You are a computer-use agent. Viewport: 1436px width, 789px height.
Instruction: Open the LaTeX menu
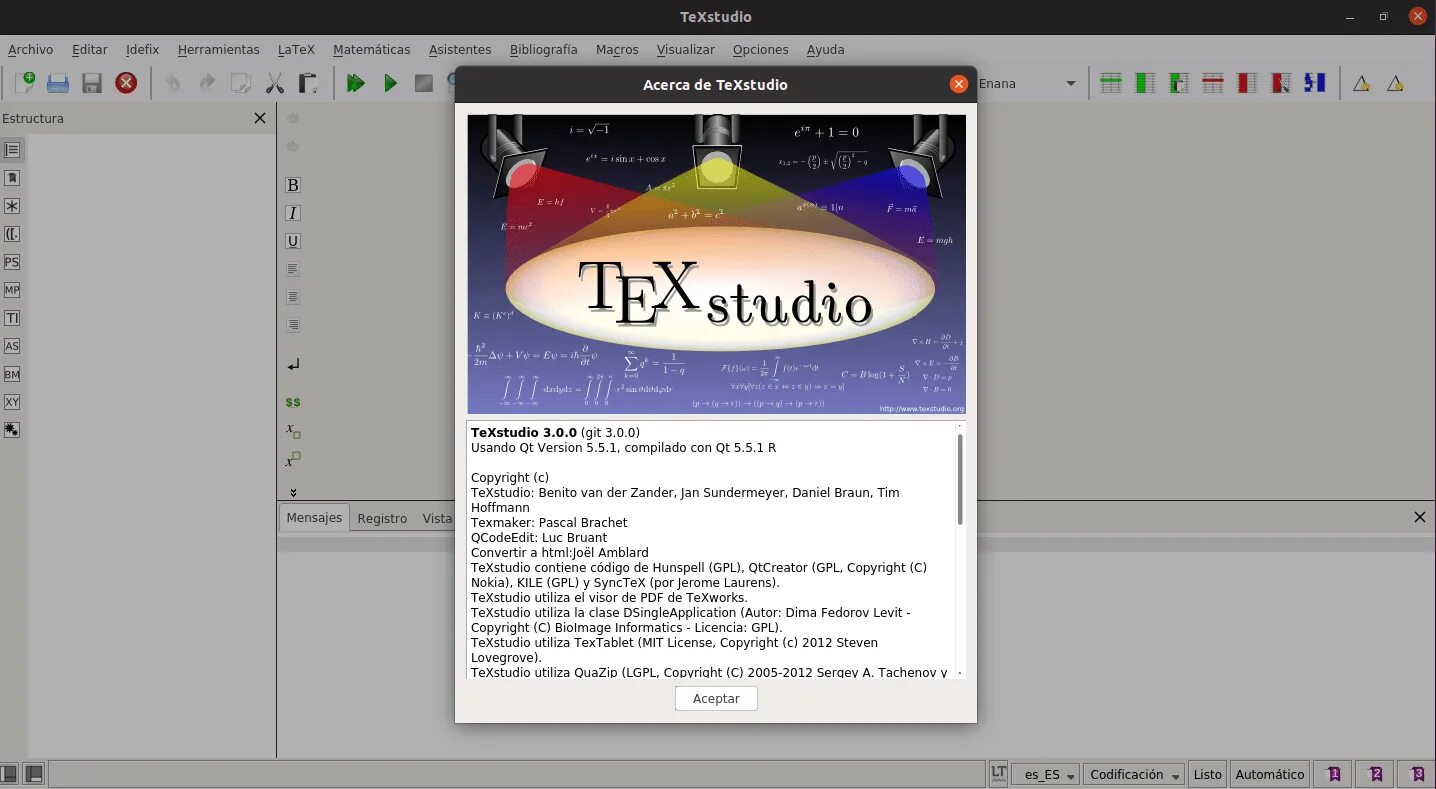(x=296, y=49)
